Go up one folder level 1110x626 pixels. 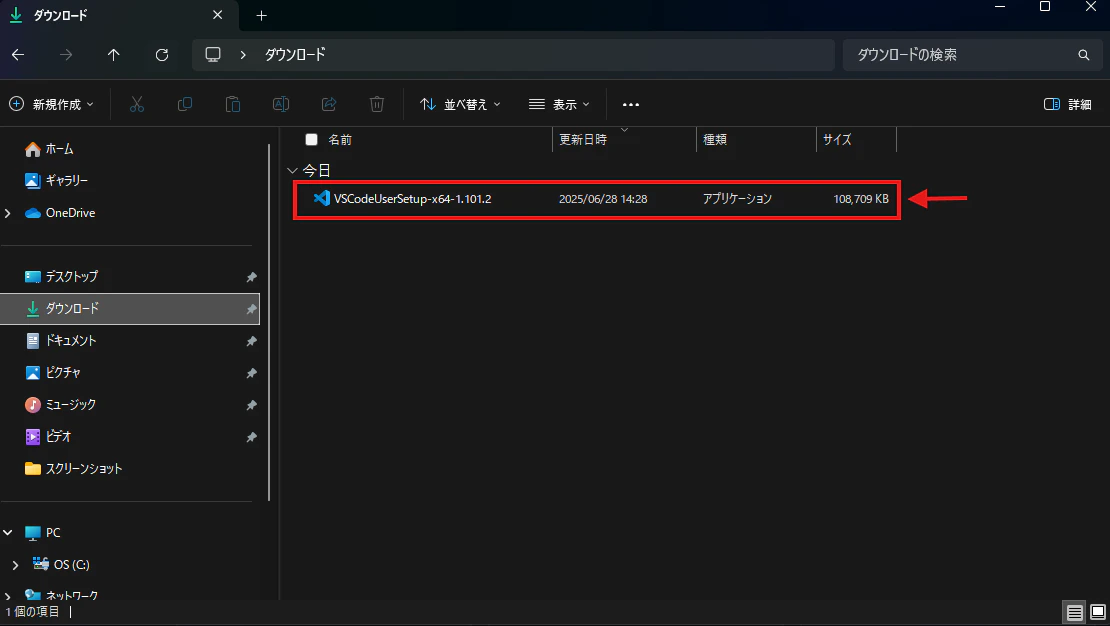(113, 55)
